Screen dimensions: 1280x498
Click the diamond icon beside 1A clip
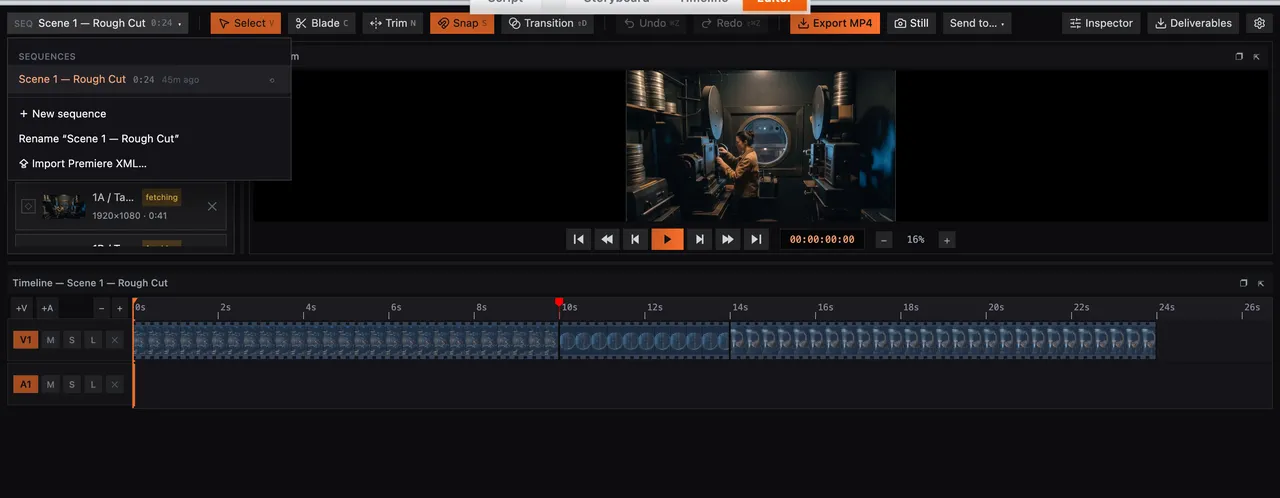click(x=28, y=206)
